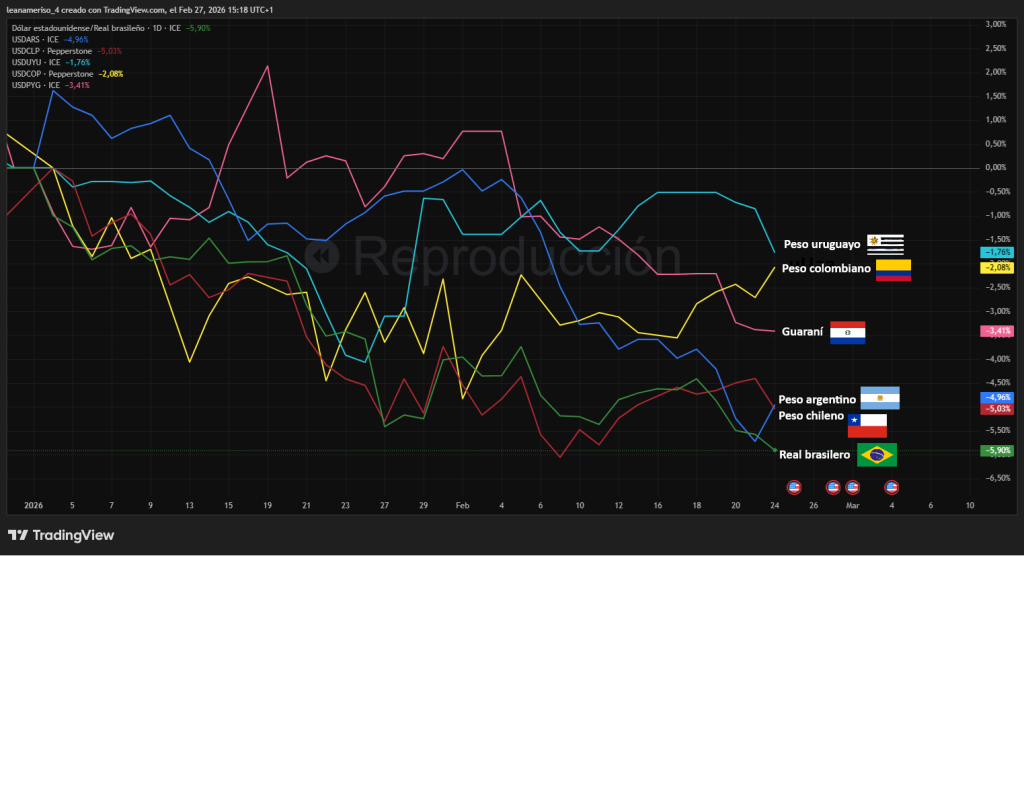This screenshot has width=1024, height=790.
Task: Click the yellow -2,08% price axis label
Action: 997,268
